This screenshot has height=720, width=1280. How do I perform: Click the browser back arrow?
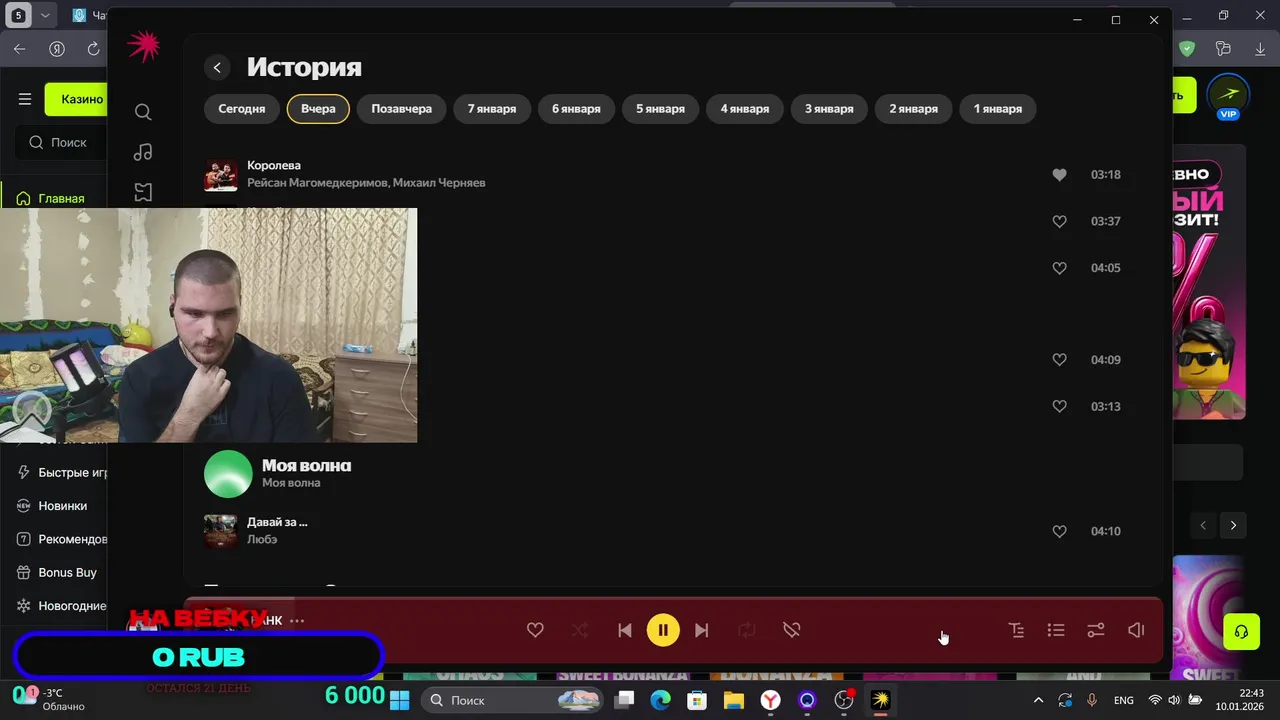20,49
